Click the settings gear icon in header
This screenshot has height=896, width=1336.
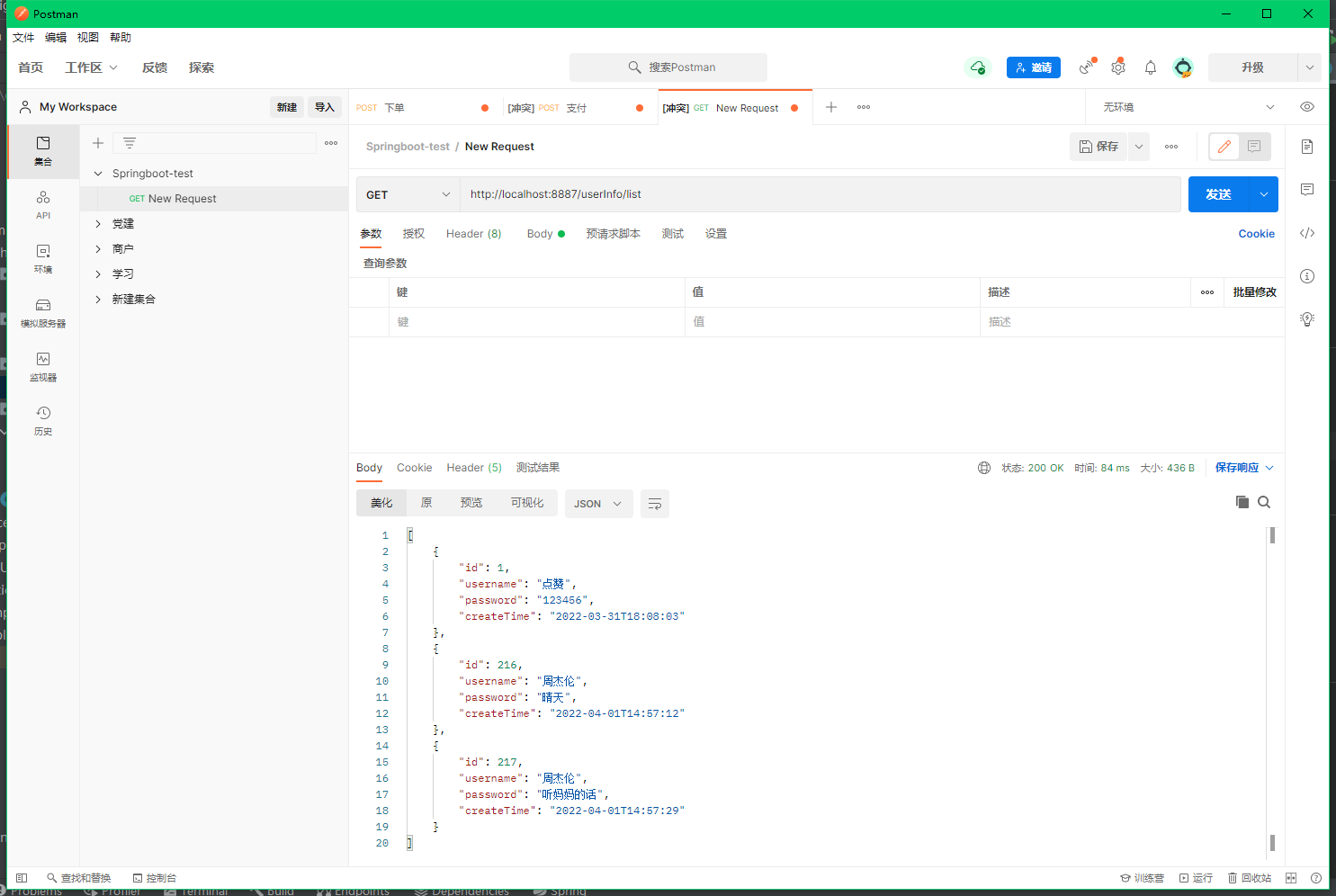[1118, 67]
